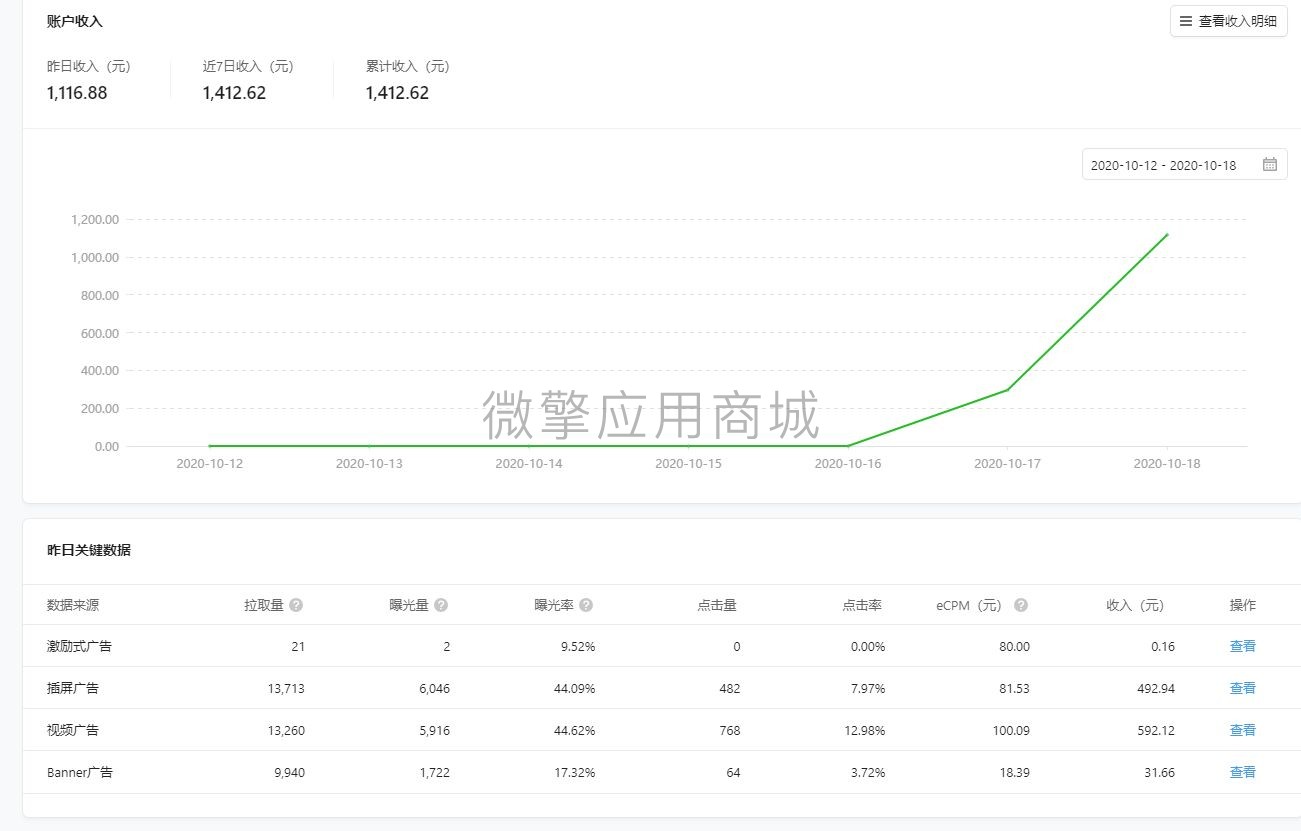The height and width of the screenshot is (831, 1301).
Task: Click 查看 link for 插屏广告 row
Action: 1242,688
